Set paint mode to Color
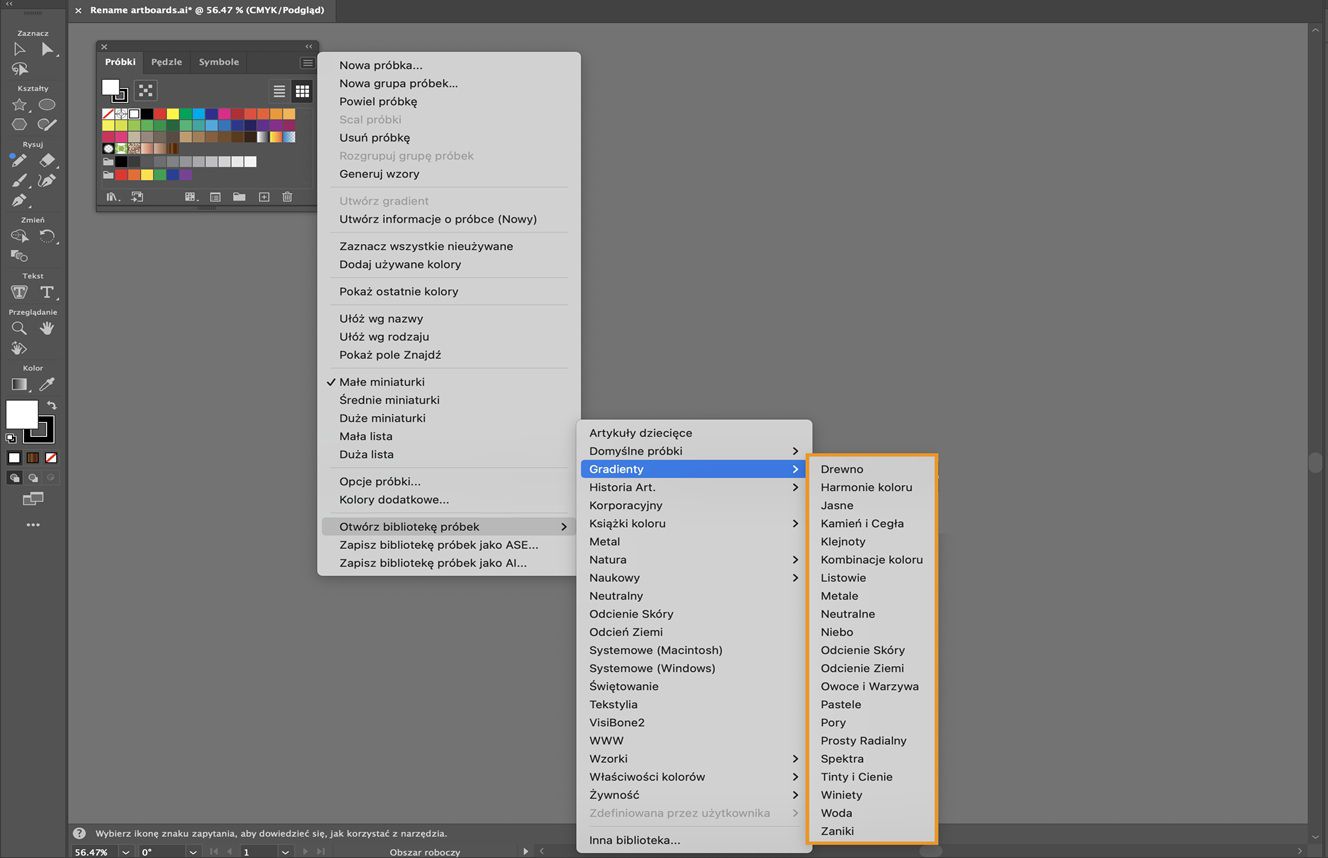This screenshot has height=858, width=1328. (14, 458)
